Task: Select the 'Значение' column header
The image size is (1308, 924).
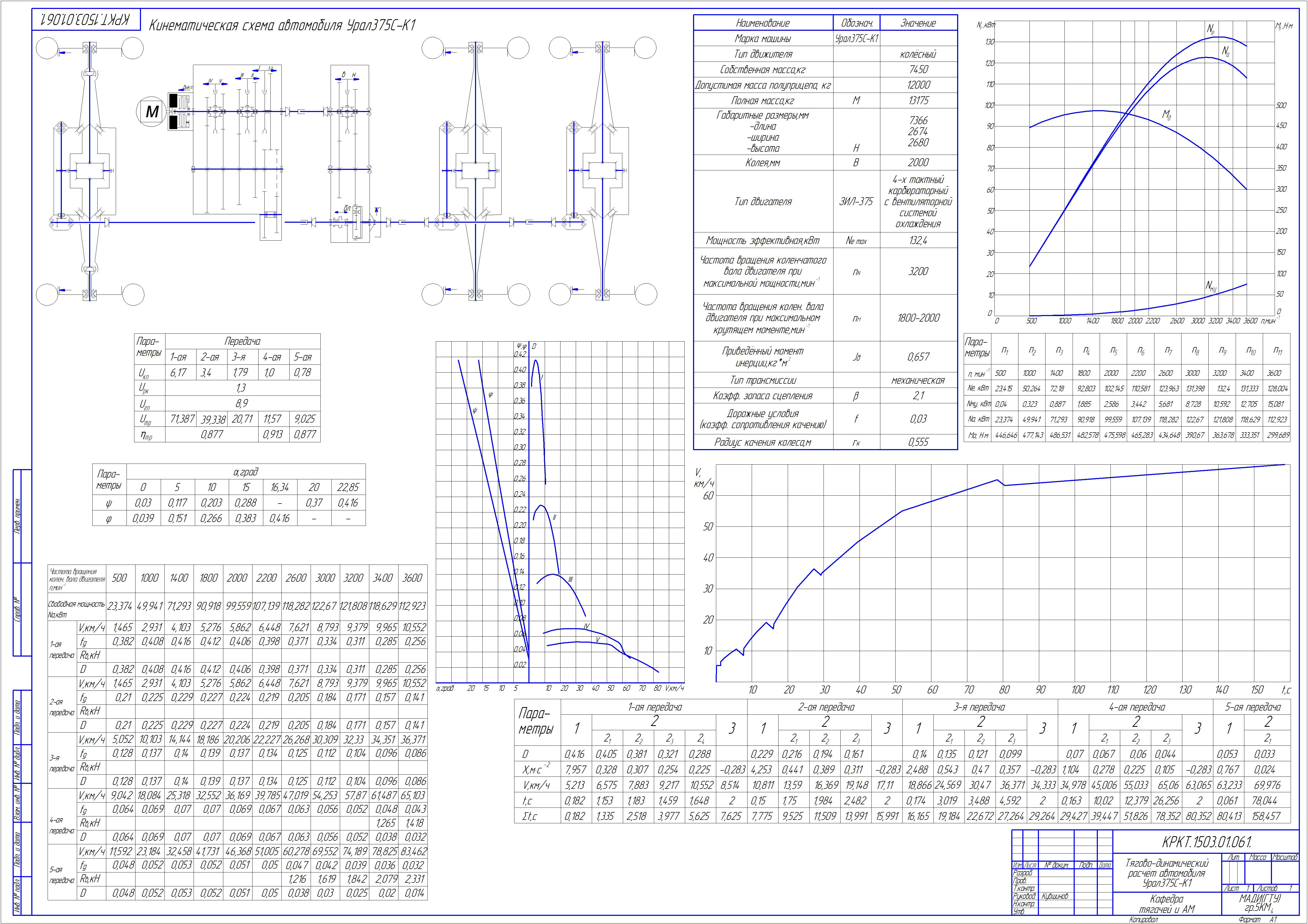Action: point(918,23)
